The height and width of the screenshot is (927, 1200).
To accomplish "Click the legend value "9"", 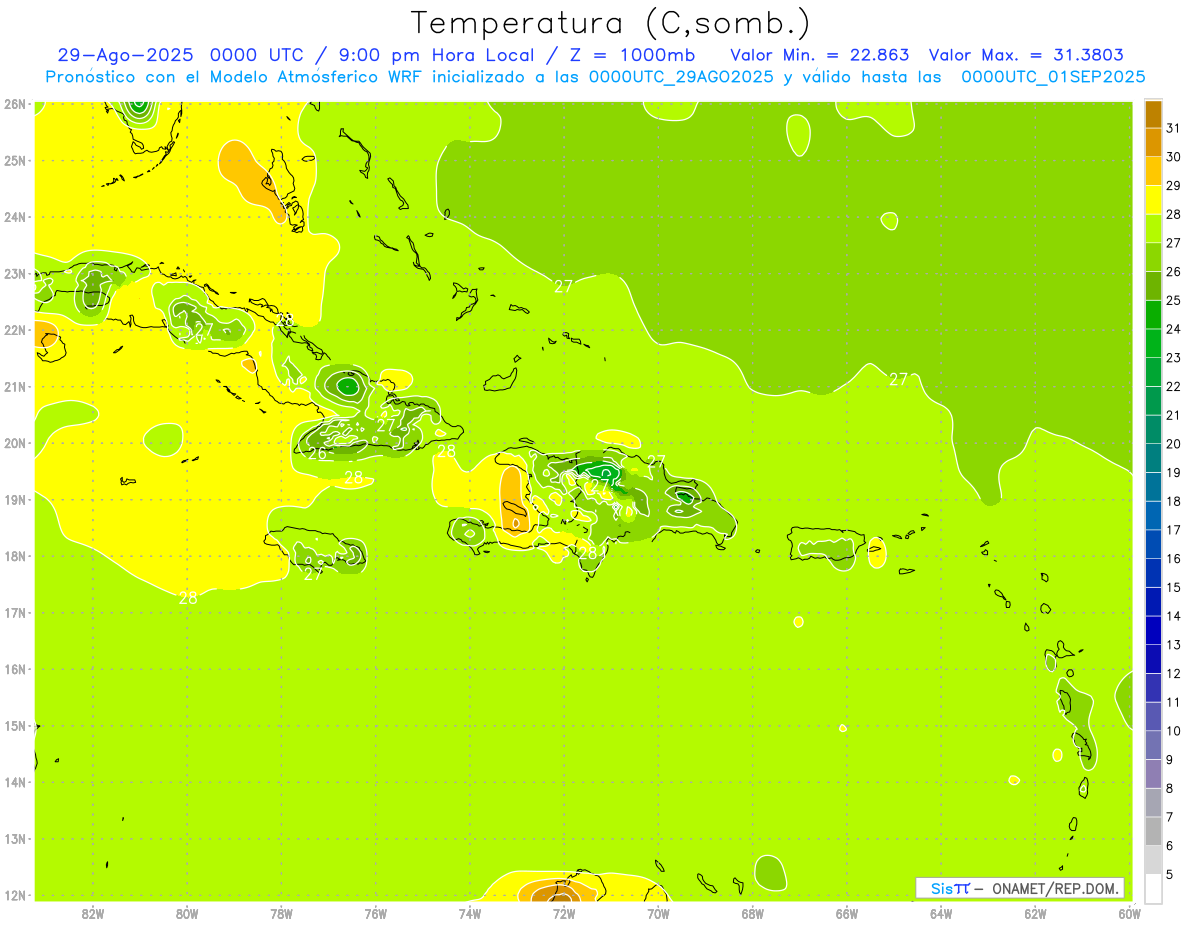I will point(1170,760).
